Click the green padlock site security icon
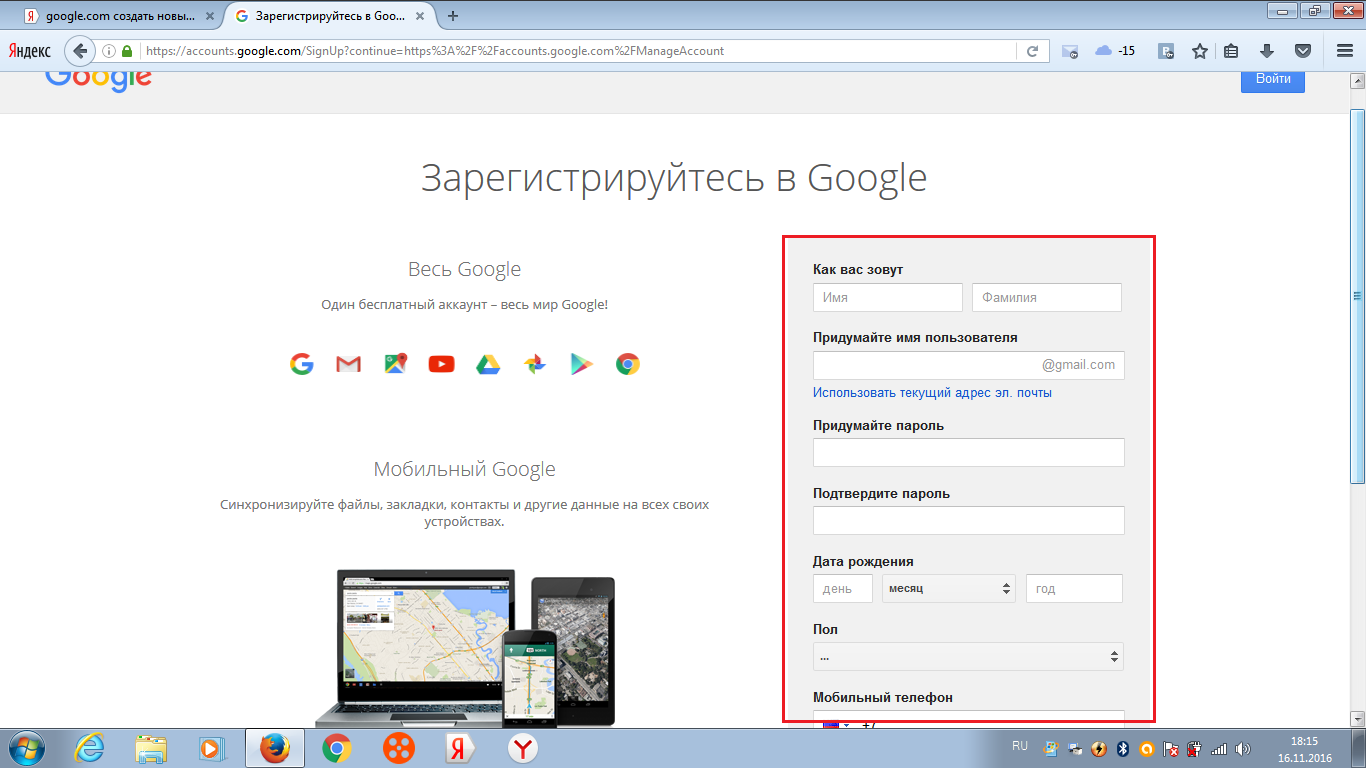Viewport: 1366px width, 768px height. (127, 51)
